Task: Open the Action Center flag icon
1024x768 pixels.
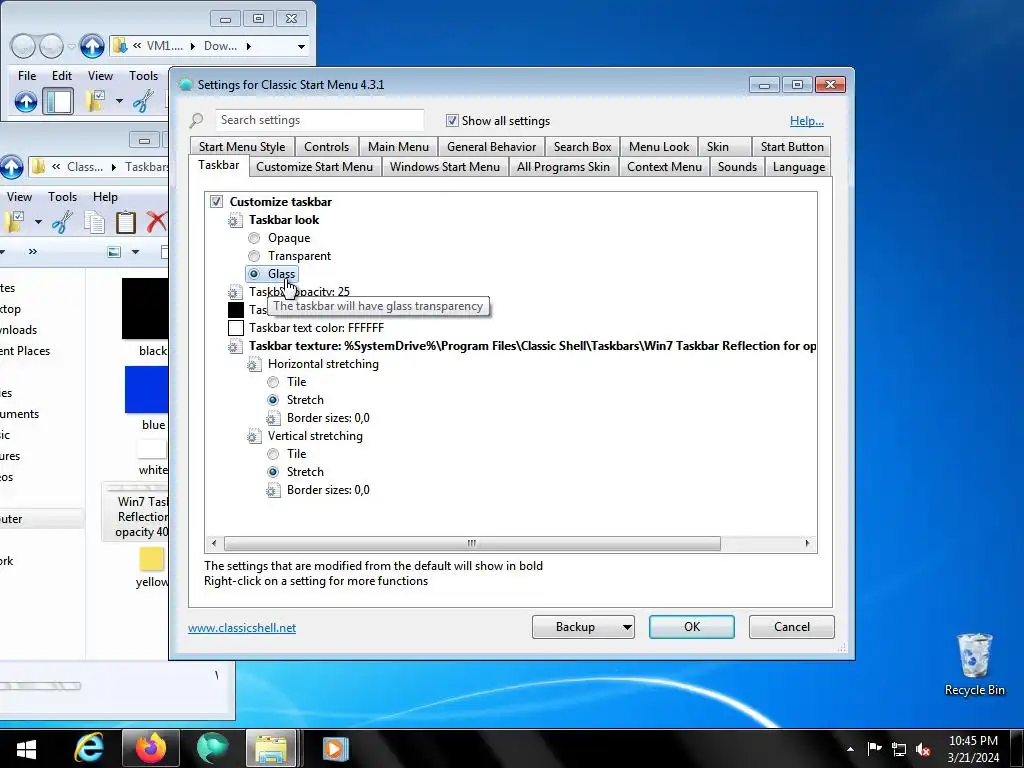Action: 874,749
